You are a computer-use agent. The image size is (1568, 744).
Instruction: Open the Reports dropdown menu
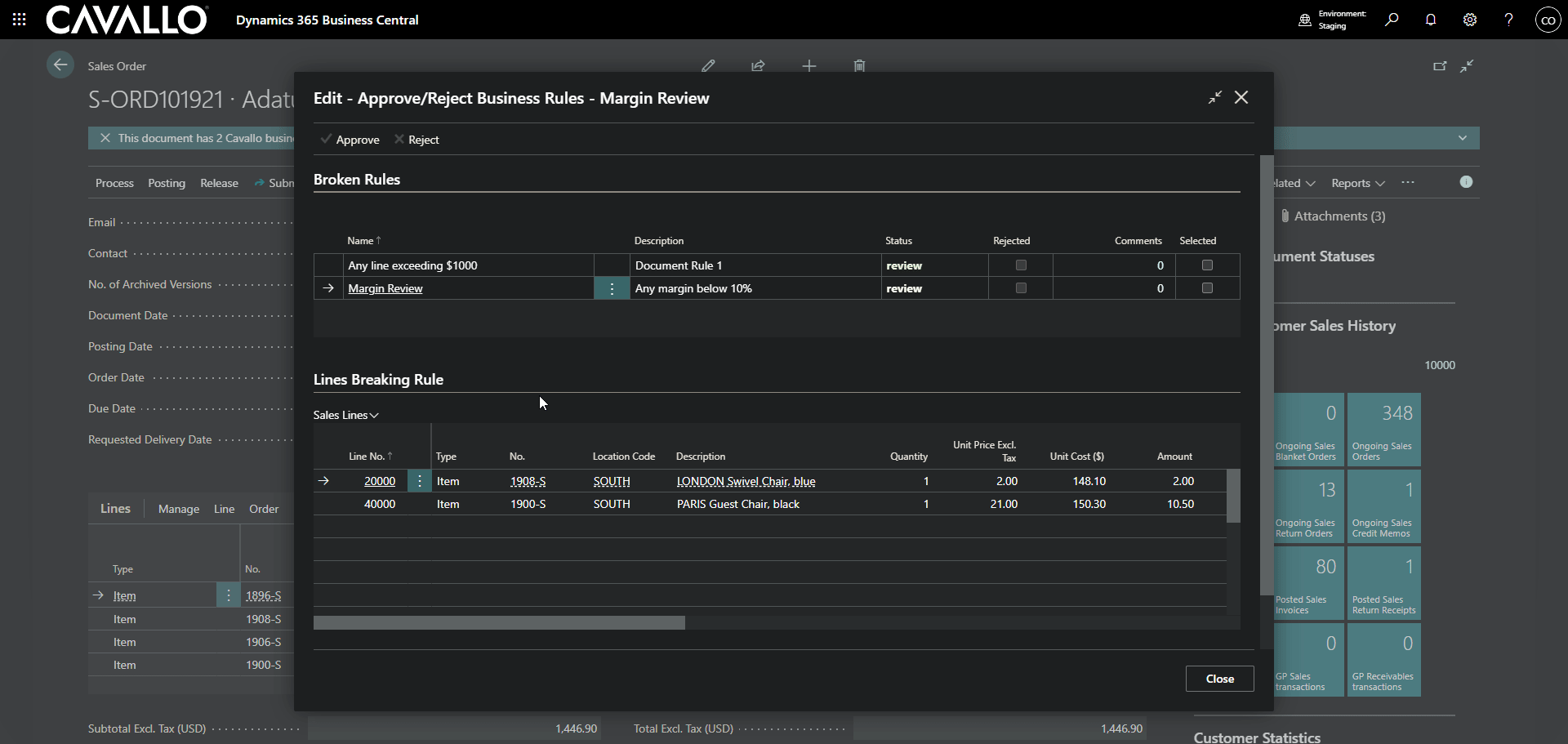[1357, 183]
